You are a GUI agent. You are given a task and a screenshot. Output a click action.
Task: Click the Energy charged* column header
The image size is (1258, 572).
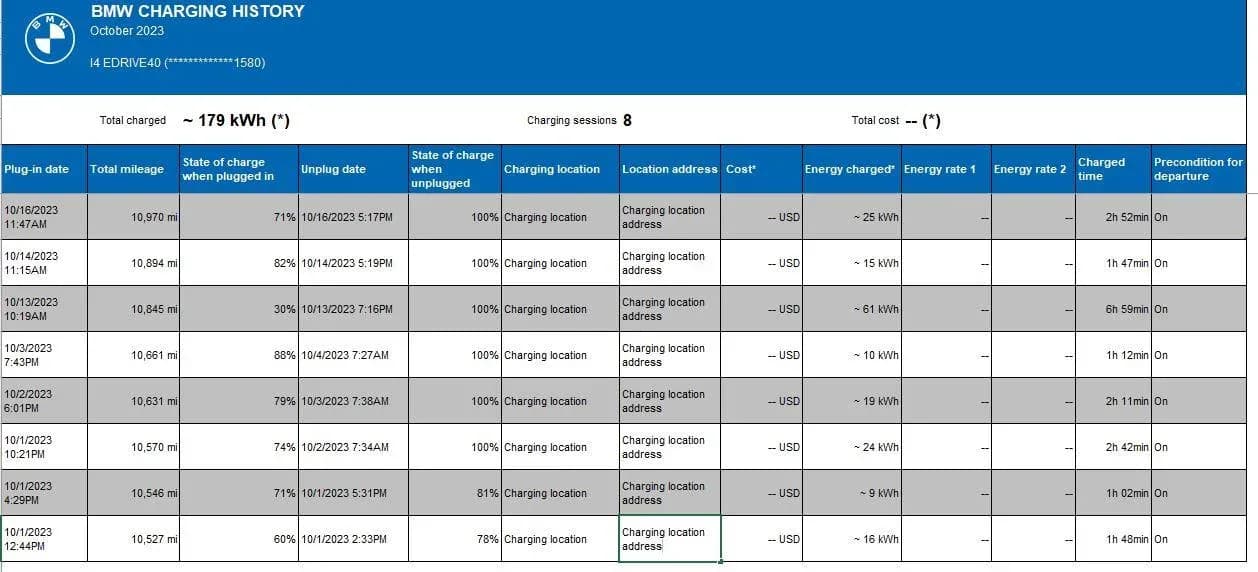coord(852,169)
